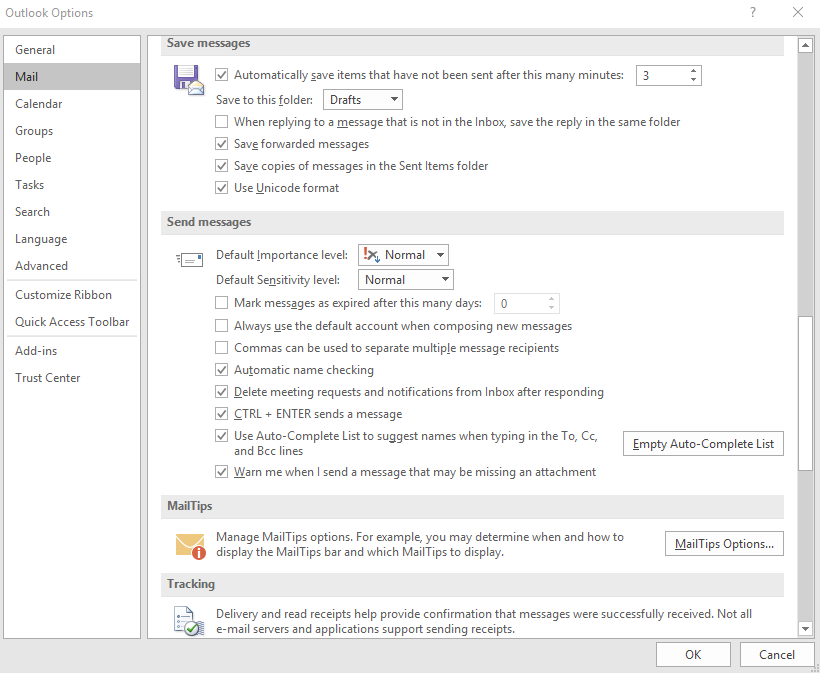The height and width of the screenshot is (673, 820).
Task: Click the Save messages floppy disk icon
Action: [x=188, y=80]
